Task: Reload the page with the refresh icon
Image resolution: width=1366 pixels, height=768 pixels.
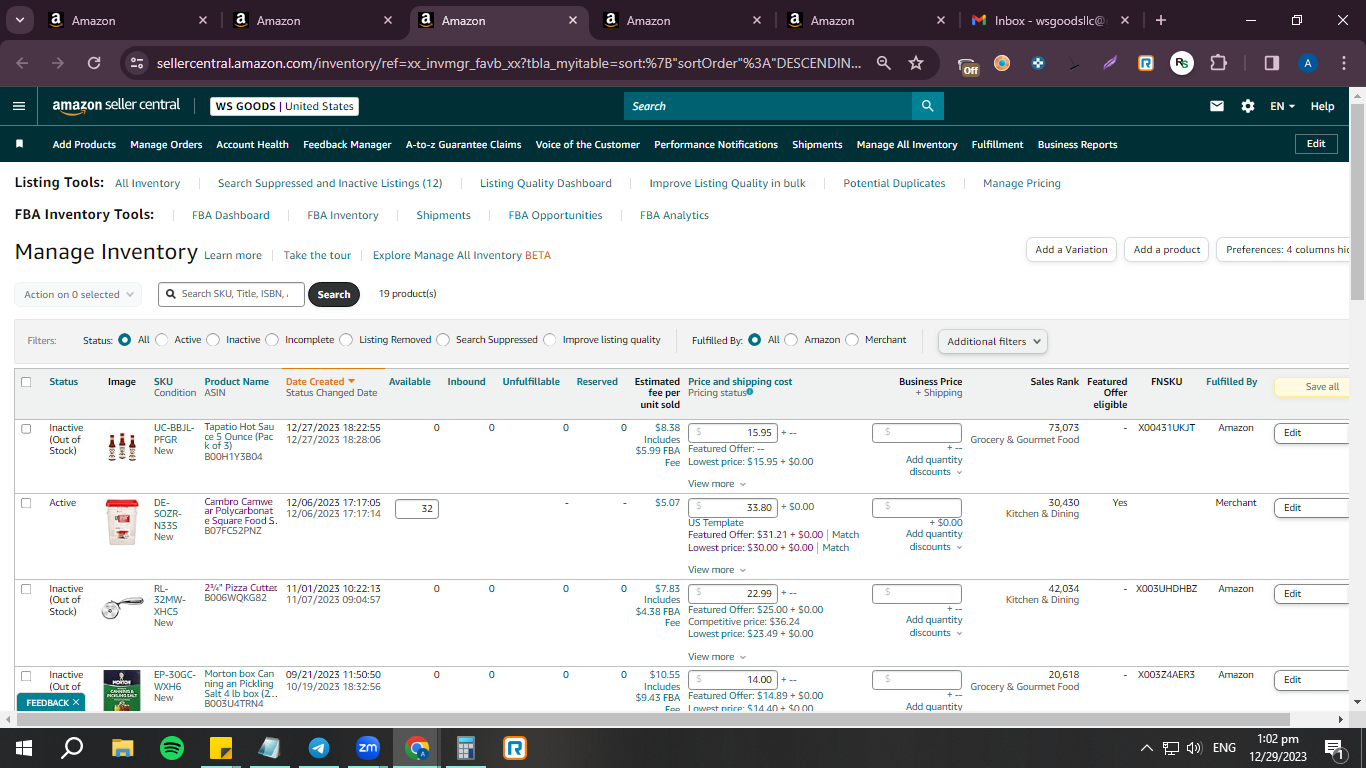Action: click(x=94, y=62)
